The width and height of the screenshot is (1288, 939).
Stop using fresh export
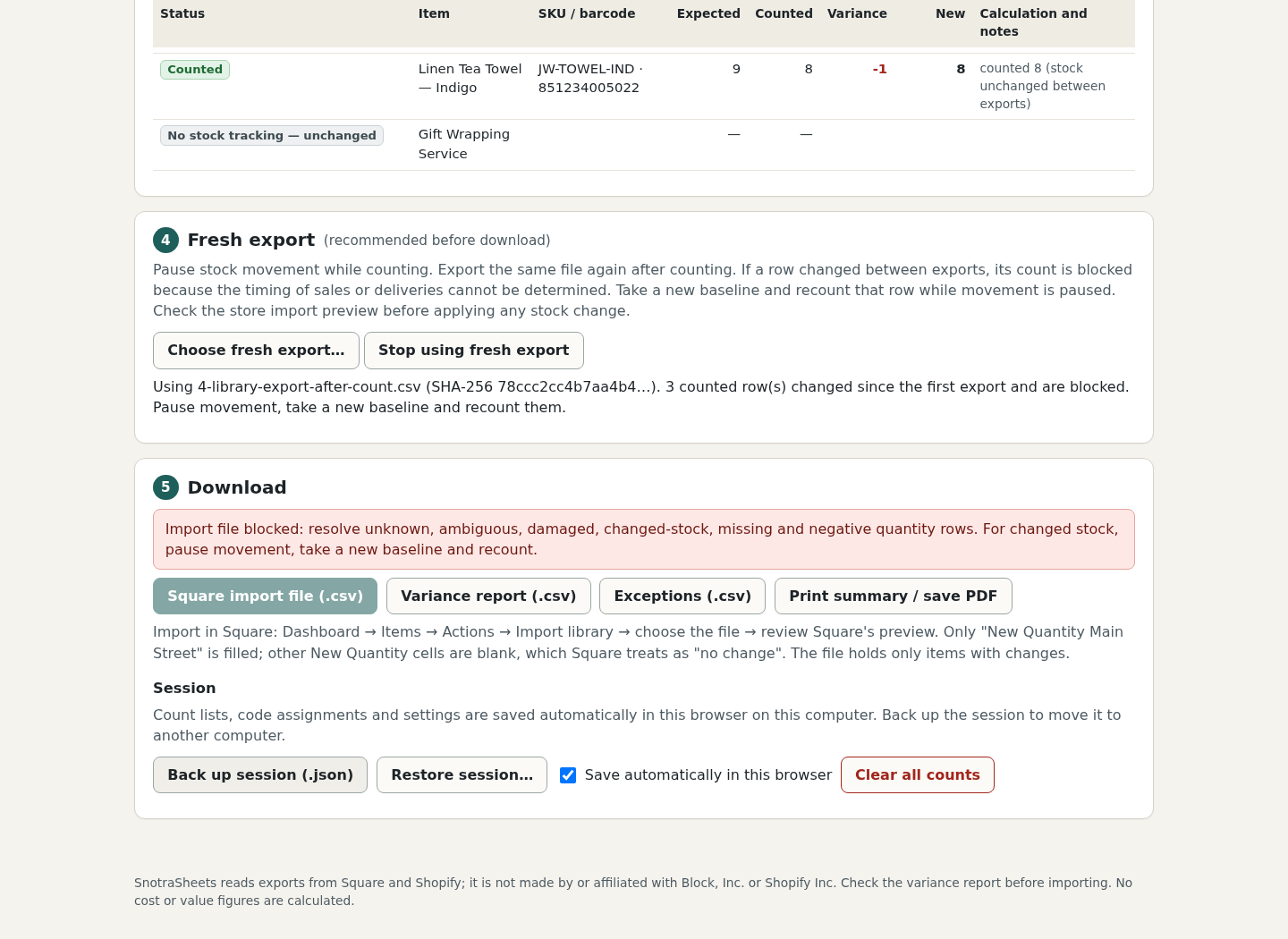coord(474,351)
